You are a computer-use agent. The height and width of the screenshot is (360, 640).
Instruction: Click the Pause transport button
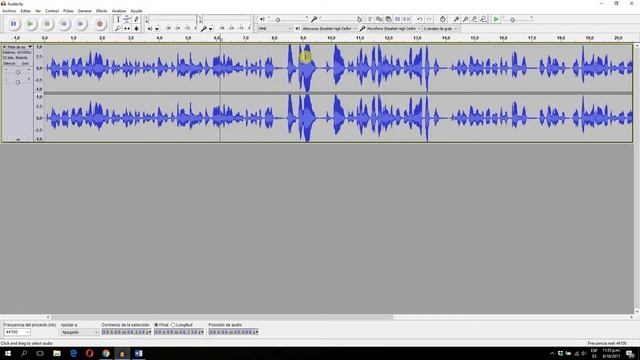13,24
